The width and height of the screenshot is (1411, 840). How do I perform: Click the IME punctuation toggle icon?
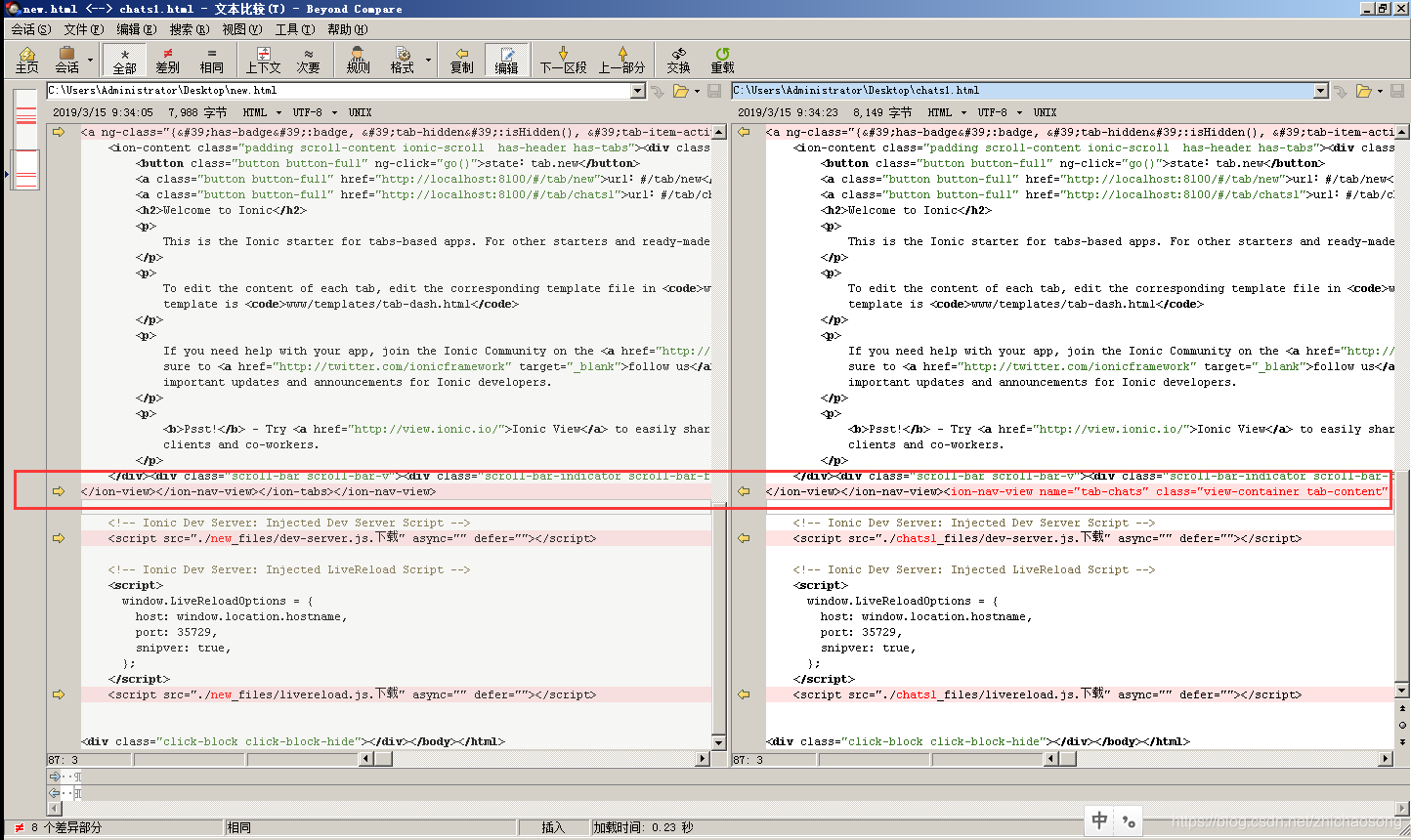coord(1129,821)
